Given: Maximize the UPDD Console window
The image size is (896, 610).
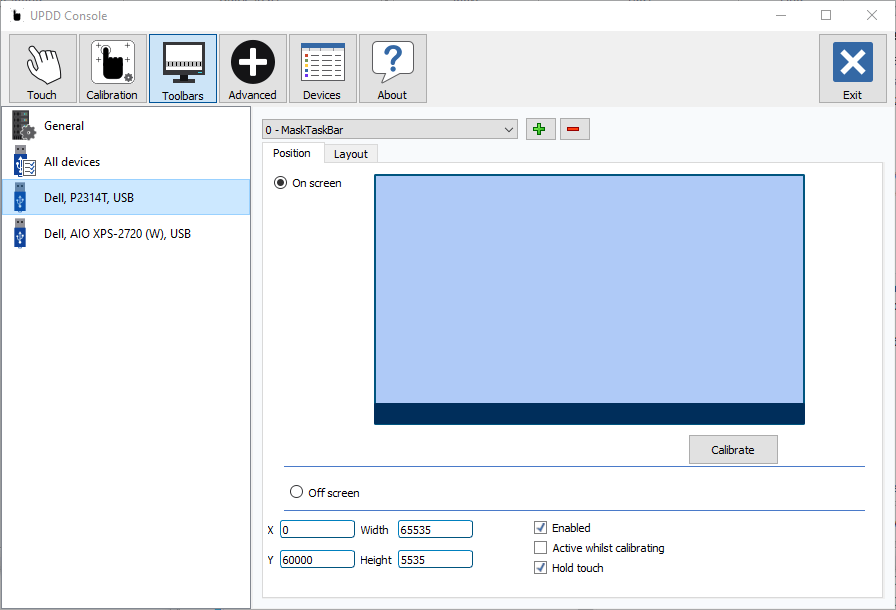Looking at the screenshot, I should click(x=826, y=15).
